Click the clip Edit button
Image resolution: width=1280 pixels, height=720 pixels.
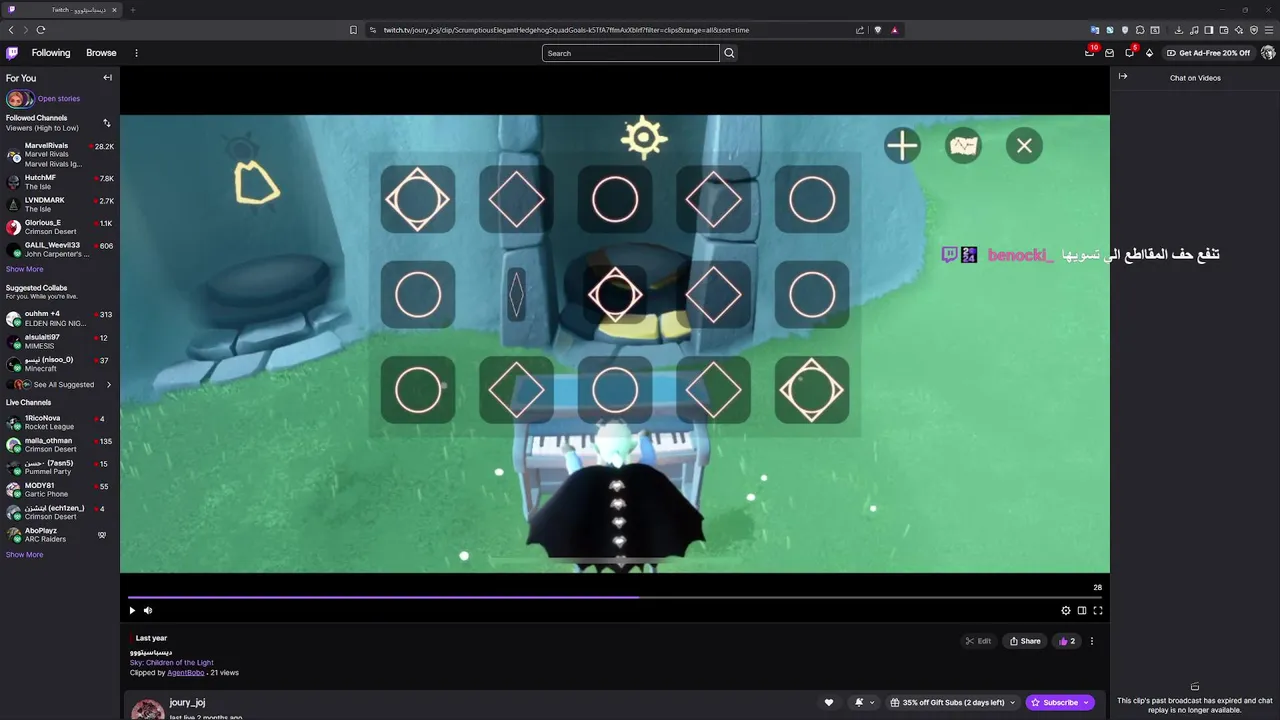[x=978, y=641]
